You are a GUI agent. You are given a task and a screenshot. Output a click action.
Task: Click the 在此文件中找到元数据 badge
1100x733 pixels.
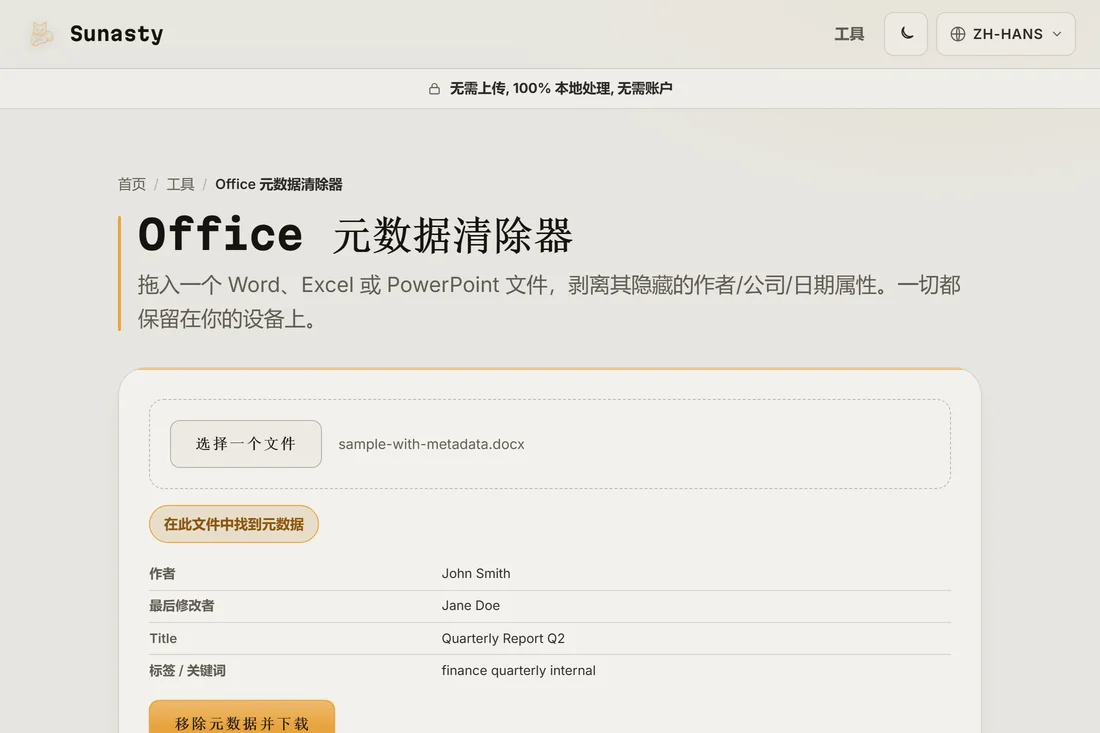point(234,524)
